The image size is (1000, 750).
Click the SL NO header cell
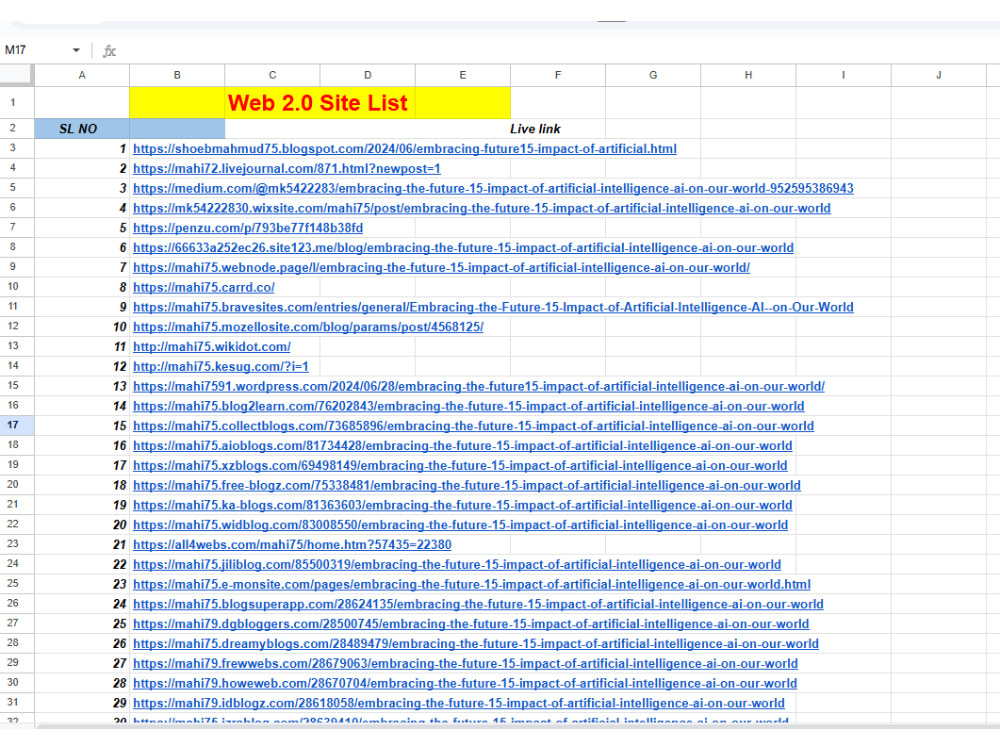[x=82, y=129]
